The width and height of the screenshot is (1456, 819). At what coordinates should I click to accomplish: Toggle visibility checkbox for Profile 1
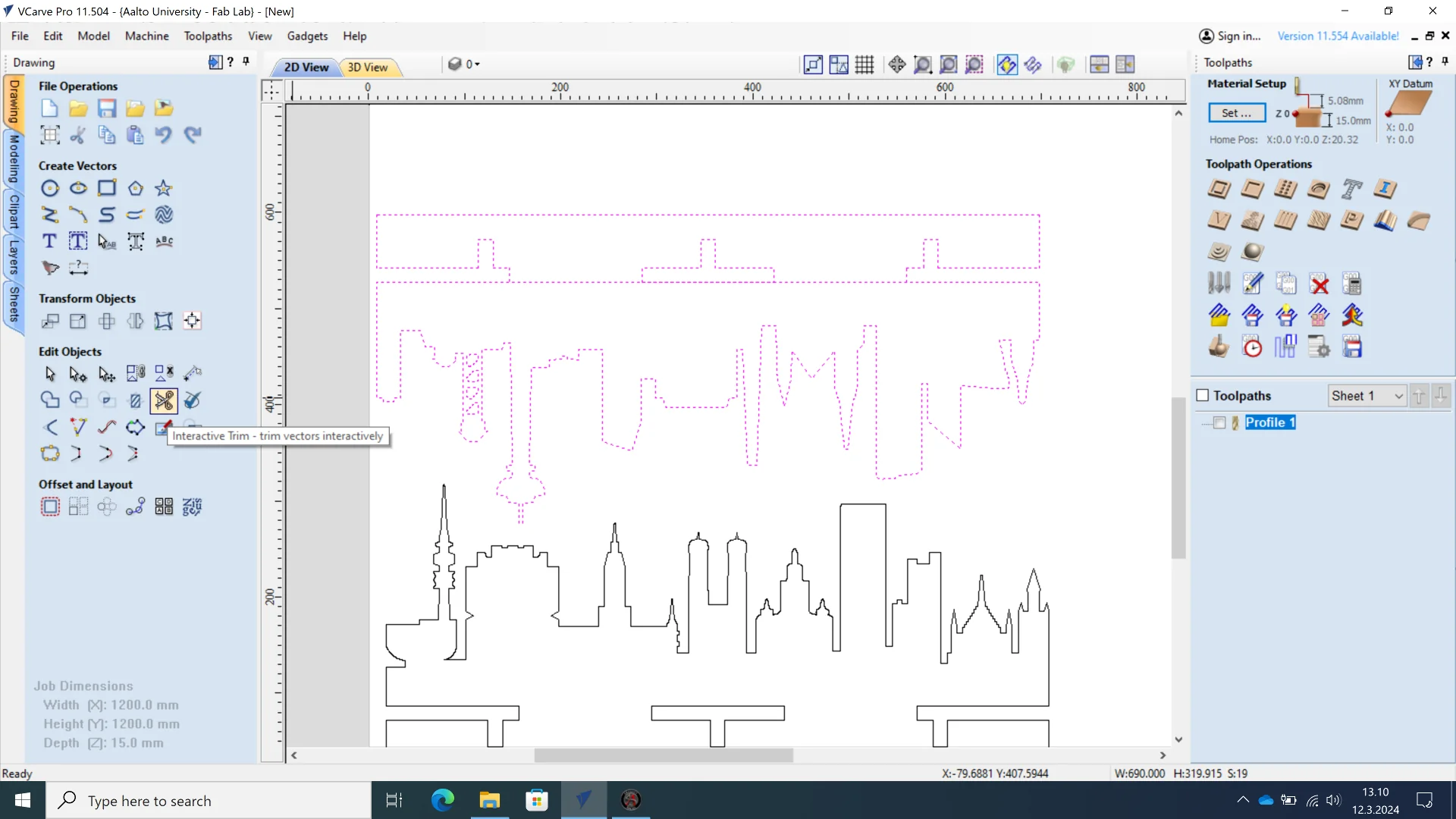pos(1219,422)
